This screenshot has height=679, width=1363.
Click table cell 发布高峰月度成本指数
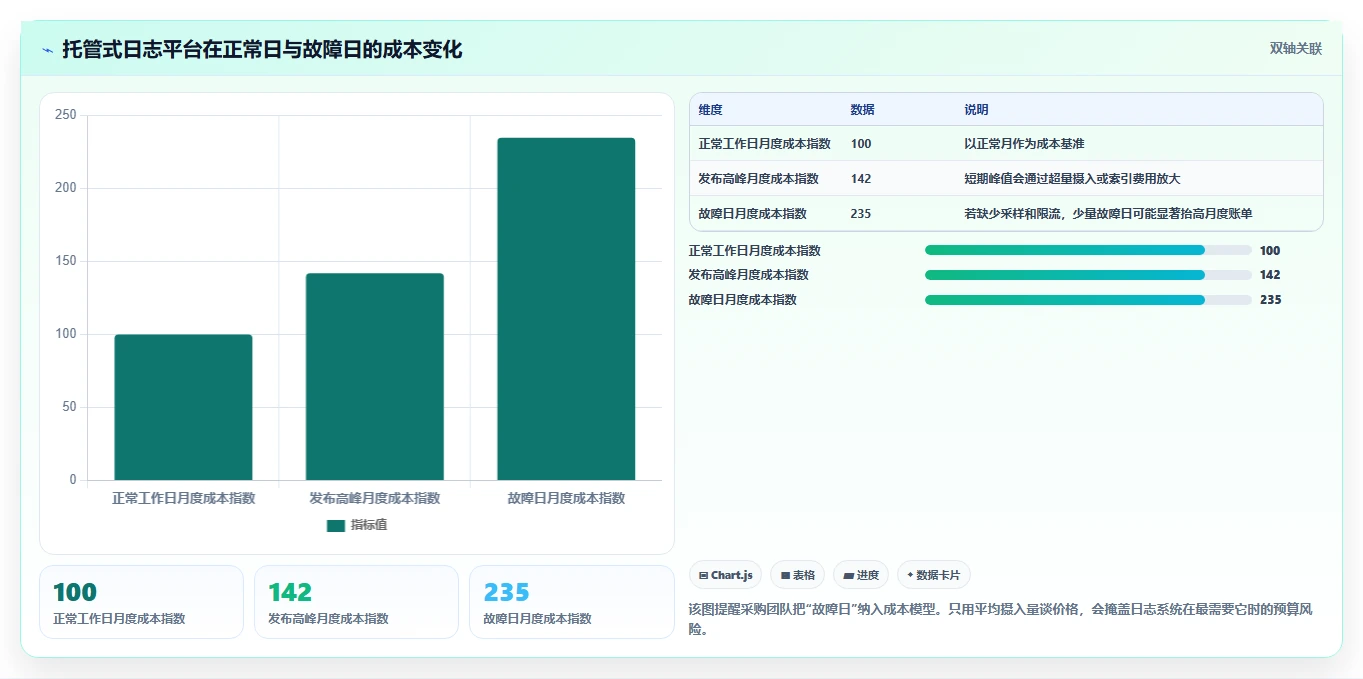point(758,179)
